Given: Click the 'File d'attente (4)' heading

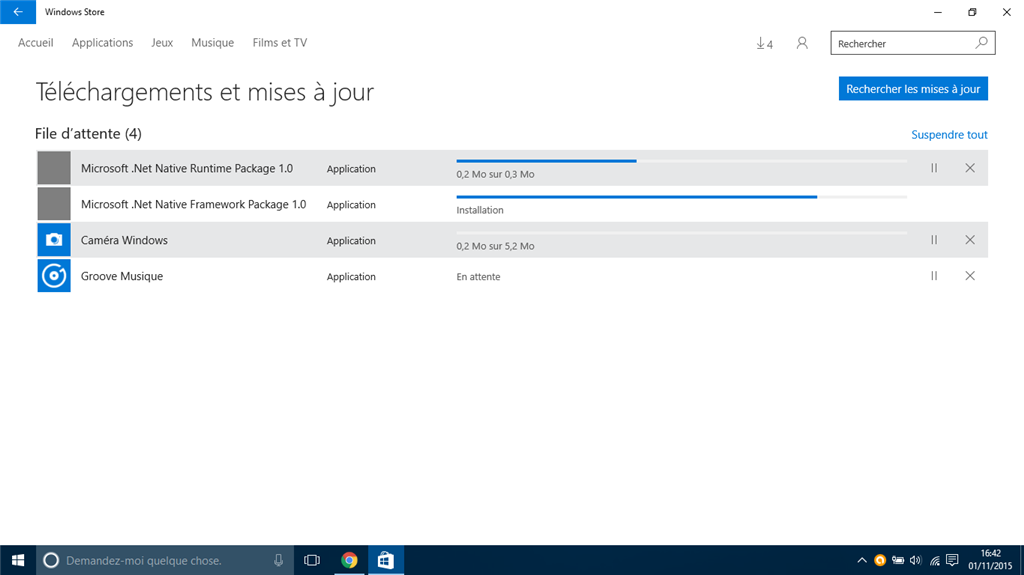Looking at the screenshot, I should click(88, 133).
